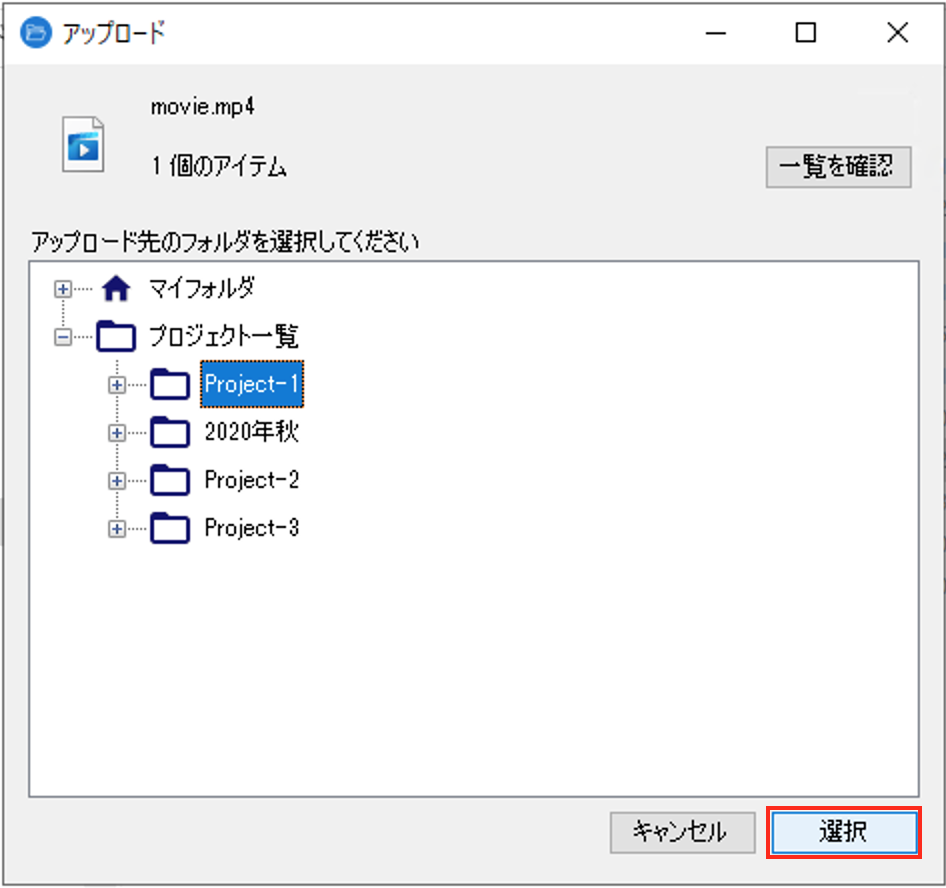Click the movie.mp4 video file icon
The height and width of the screenshot is (888, 946).
pyautogui.click(x=83, y=143)
